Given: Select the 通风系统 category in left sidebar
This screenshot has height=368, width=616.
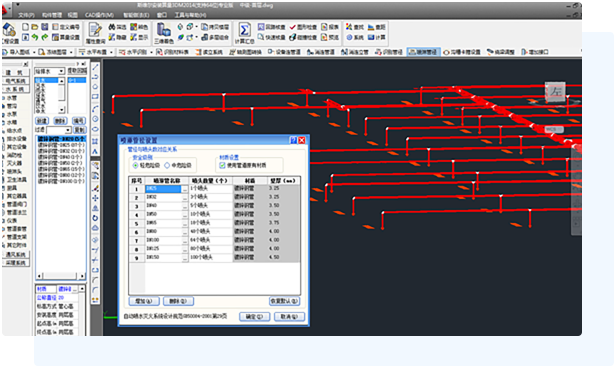Looking at the screenshot, I should pos(16,254).
